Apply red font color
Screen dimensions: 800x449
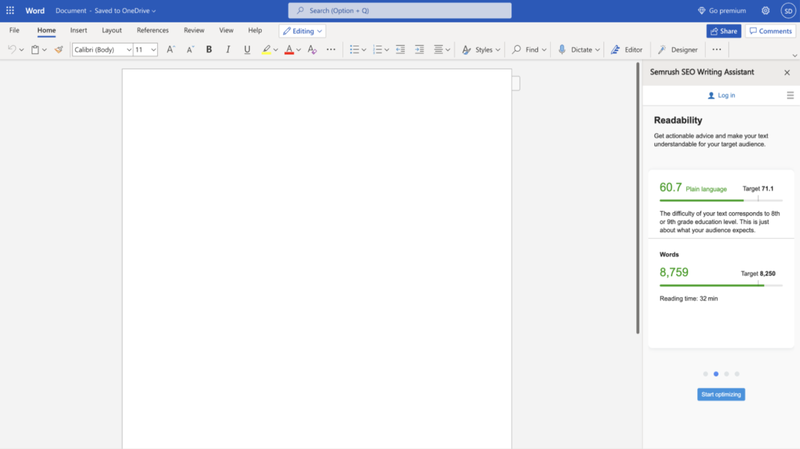click(x=289, y=49)
